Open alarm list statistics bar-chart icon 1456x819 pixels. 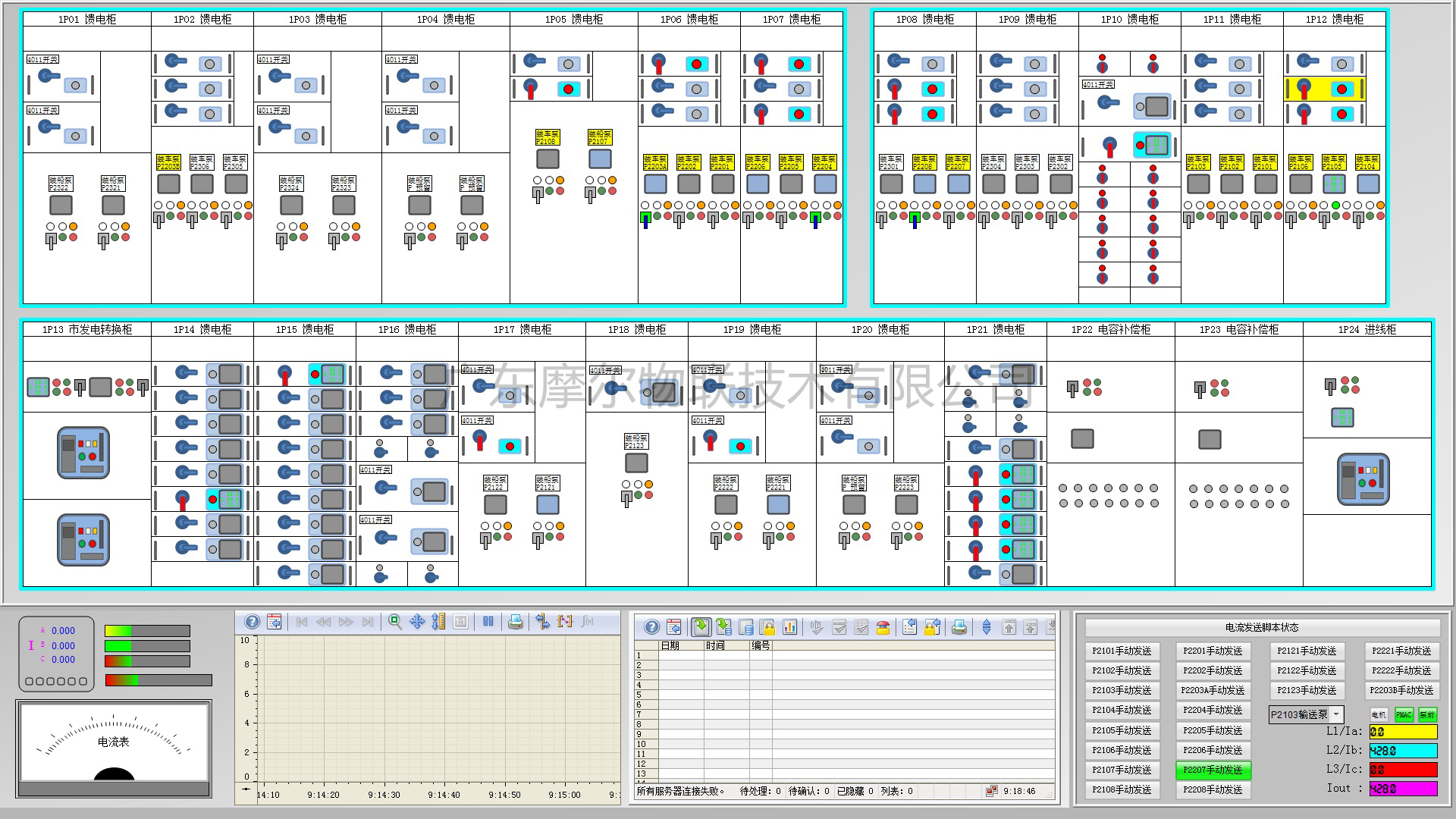789,627
